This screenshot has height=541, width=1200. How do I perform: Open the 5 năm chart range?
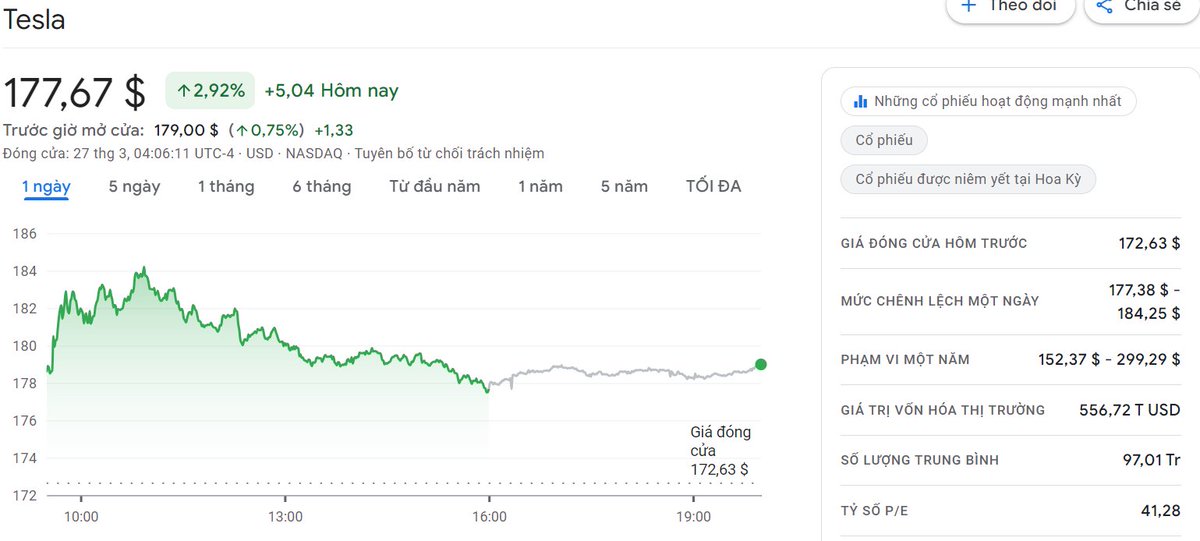tap(624, 187)
